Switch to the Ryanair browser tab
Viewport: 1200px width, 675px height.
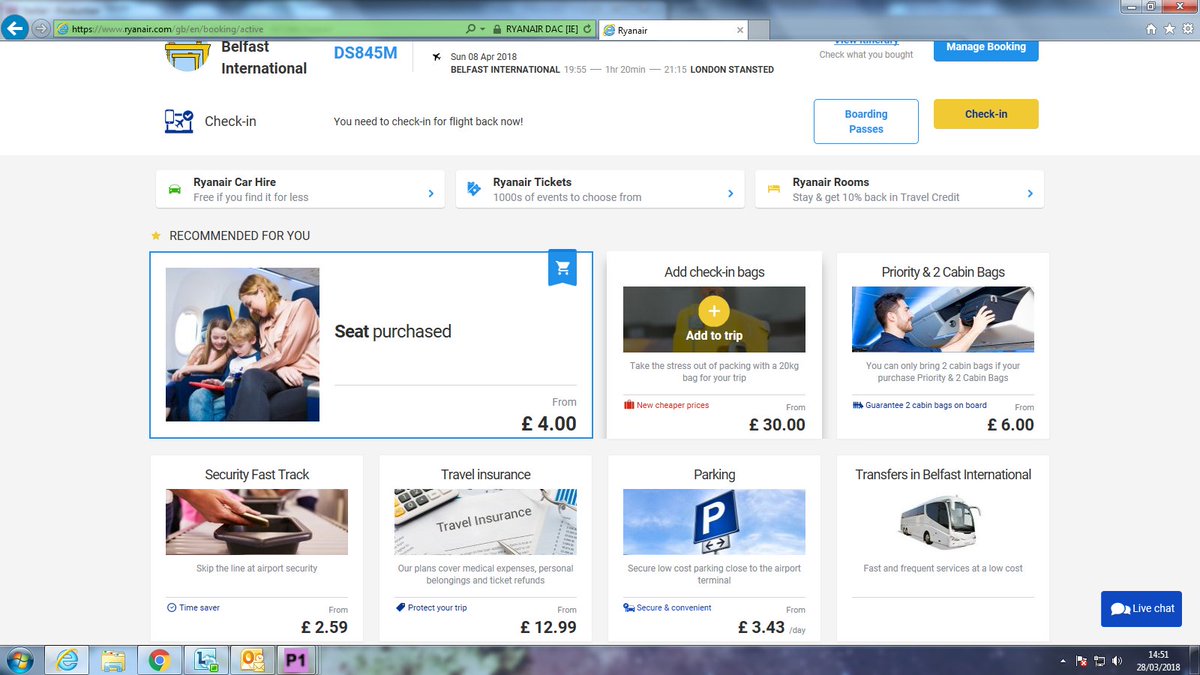pos(673,30)
